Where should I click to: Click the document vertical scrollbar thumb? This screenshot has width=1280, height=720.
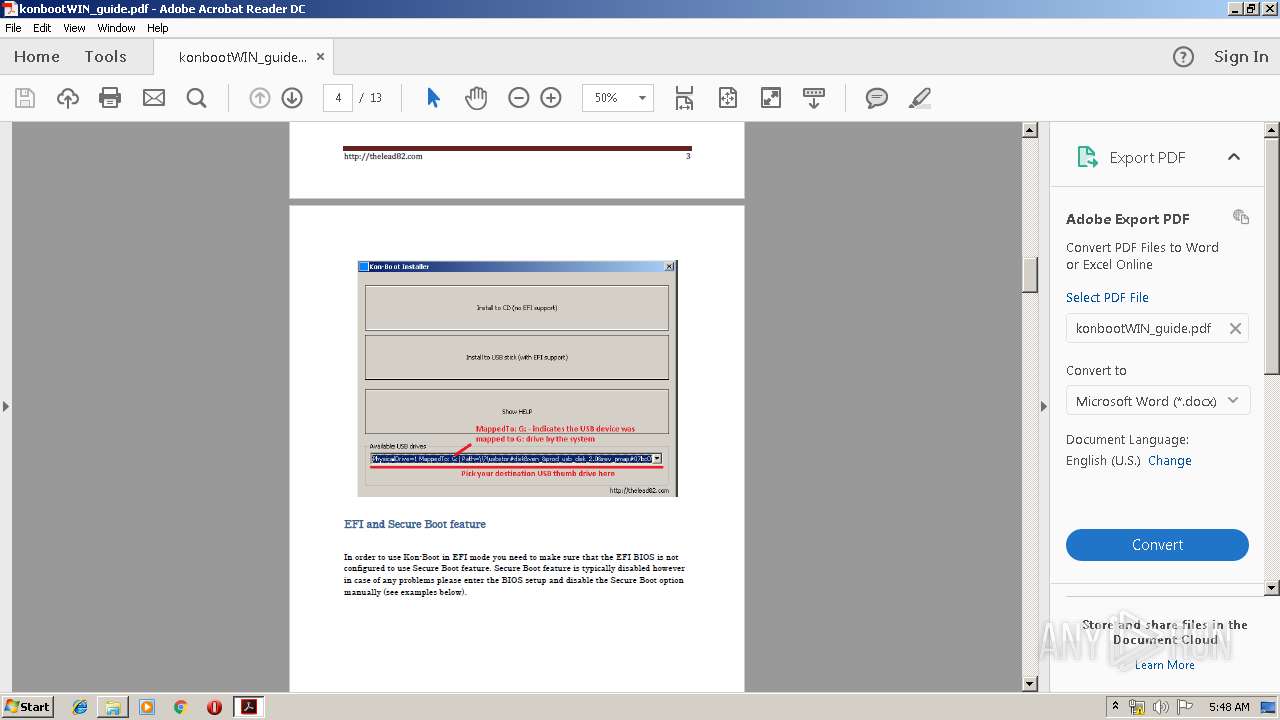(x=1030, y=274)
